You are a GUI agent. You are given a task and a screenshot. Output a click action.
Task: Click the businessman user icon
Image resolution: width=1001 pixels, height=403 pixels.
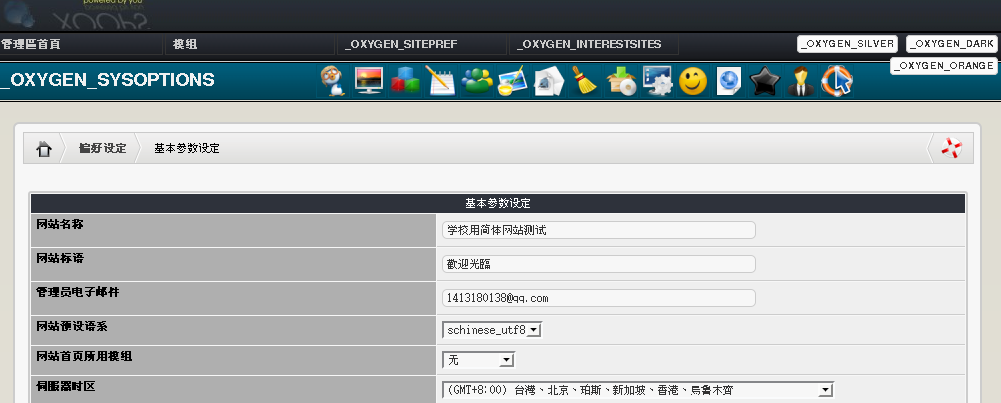click(799, 81)
